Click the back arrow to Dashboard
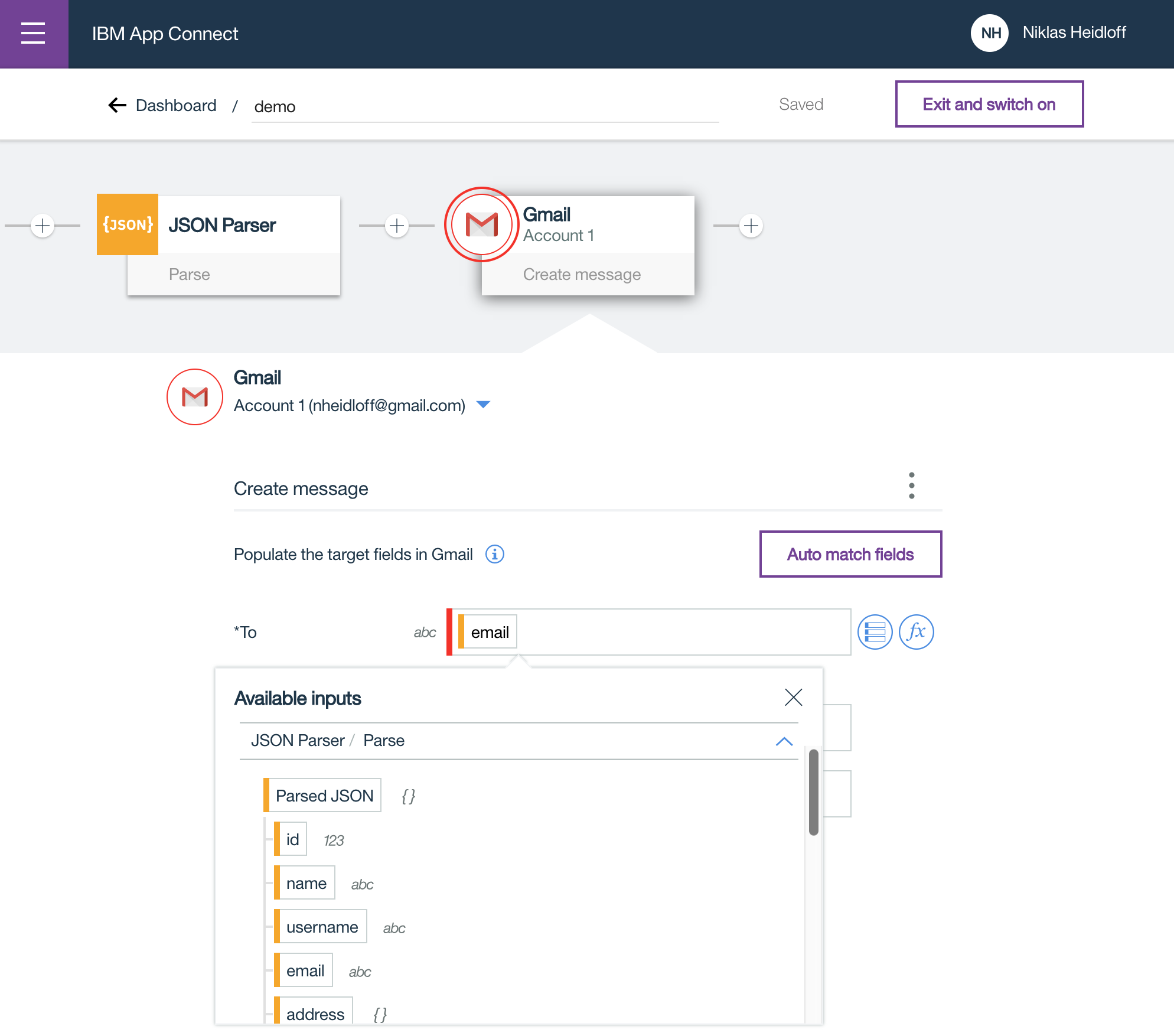 pyautogui.click(x=118, y=105)
